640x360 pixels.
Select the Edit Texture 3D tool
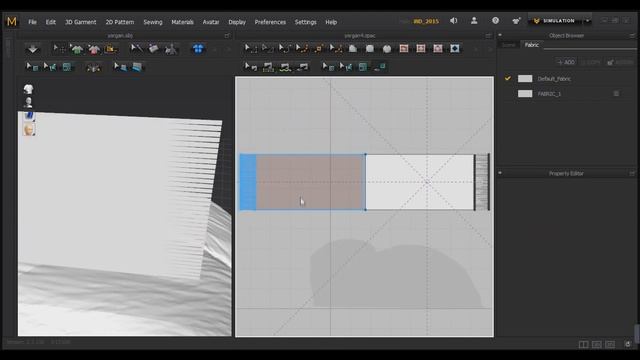(120, 67)
